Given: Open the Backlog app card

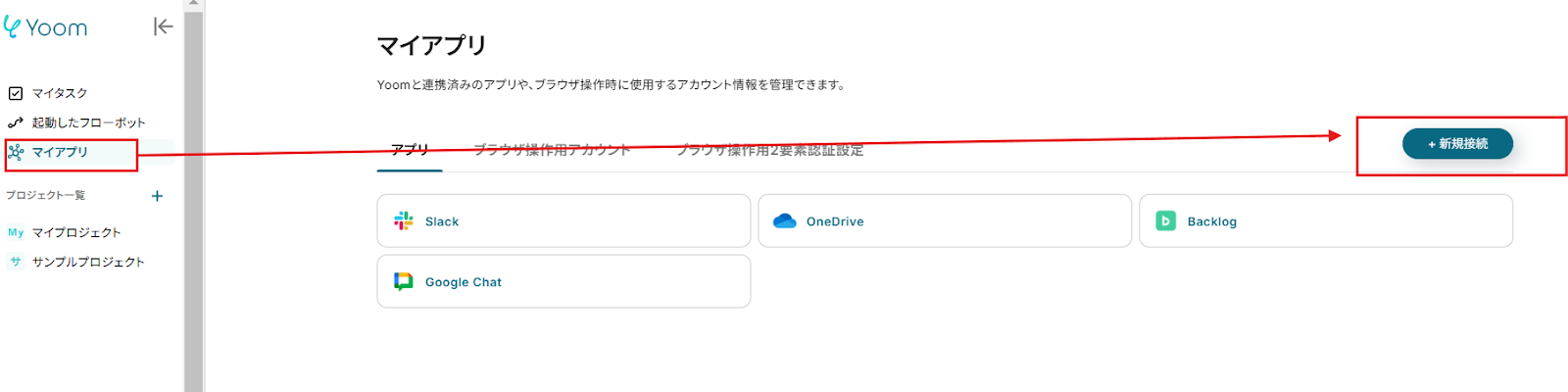Looking at the screenshot, I should point(1326,220).
